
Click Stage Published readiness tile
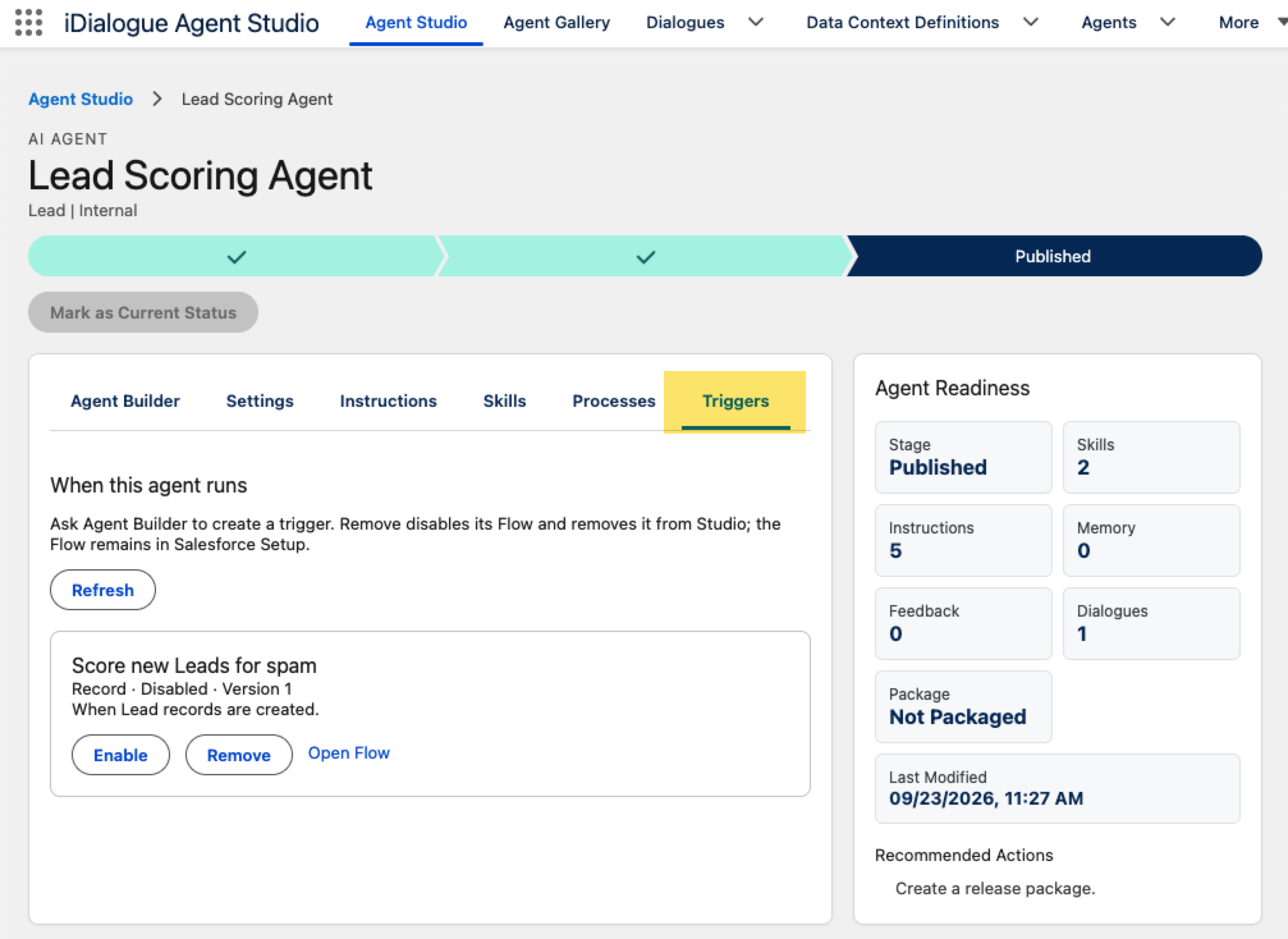(964, 457)
